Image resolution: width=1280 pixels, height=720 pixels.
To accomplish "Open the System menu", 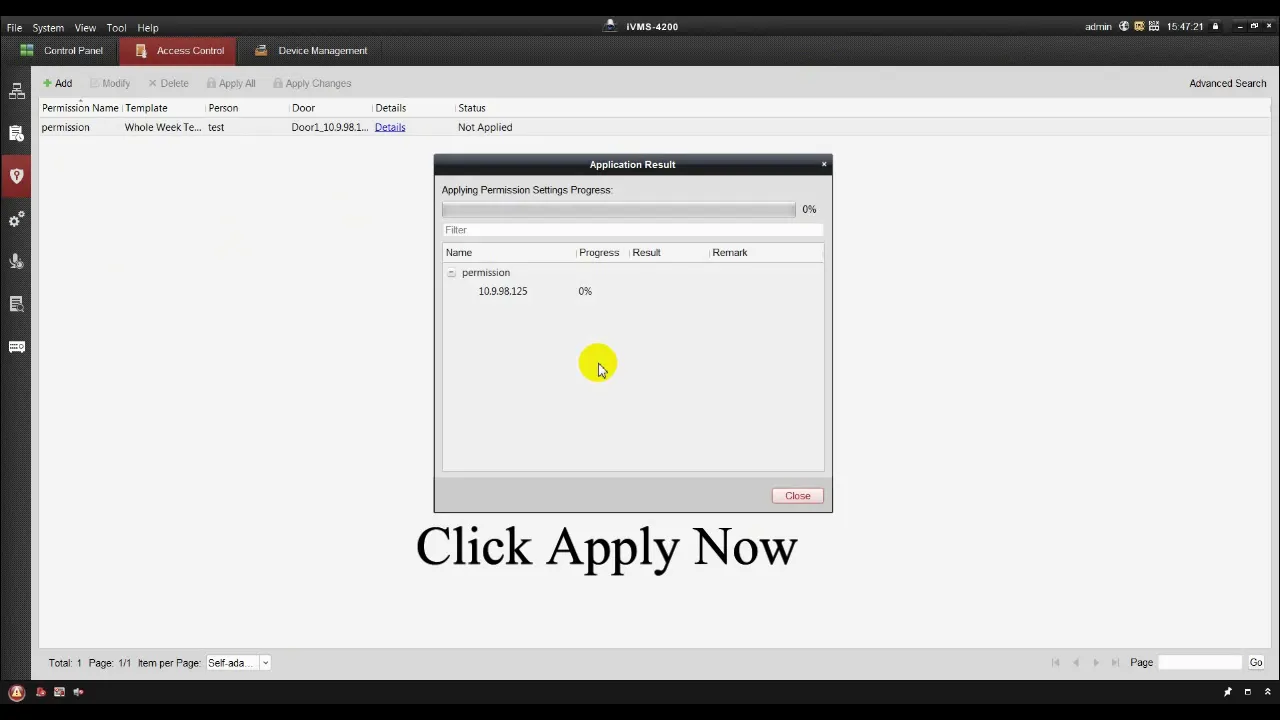I will 48,28.
